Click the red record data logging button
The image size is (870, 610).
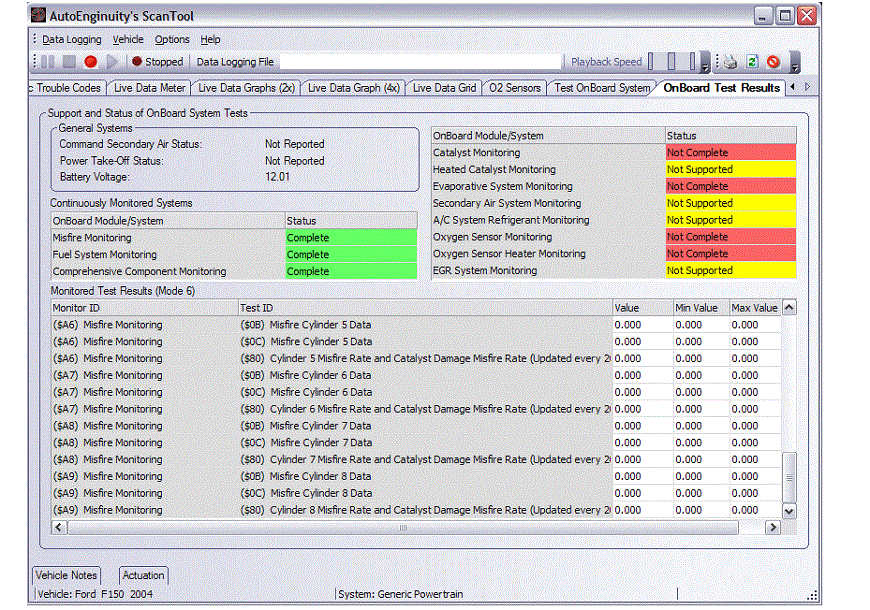pos(91,62)
